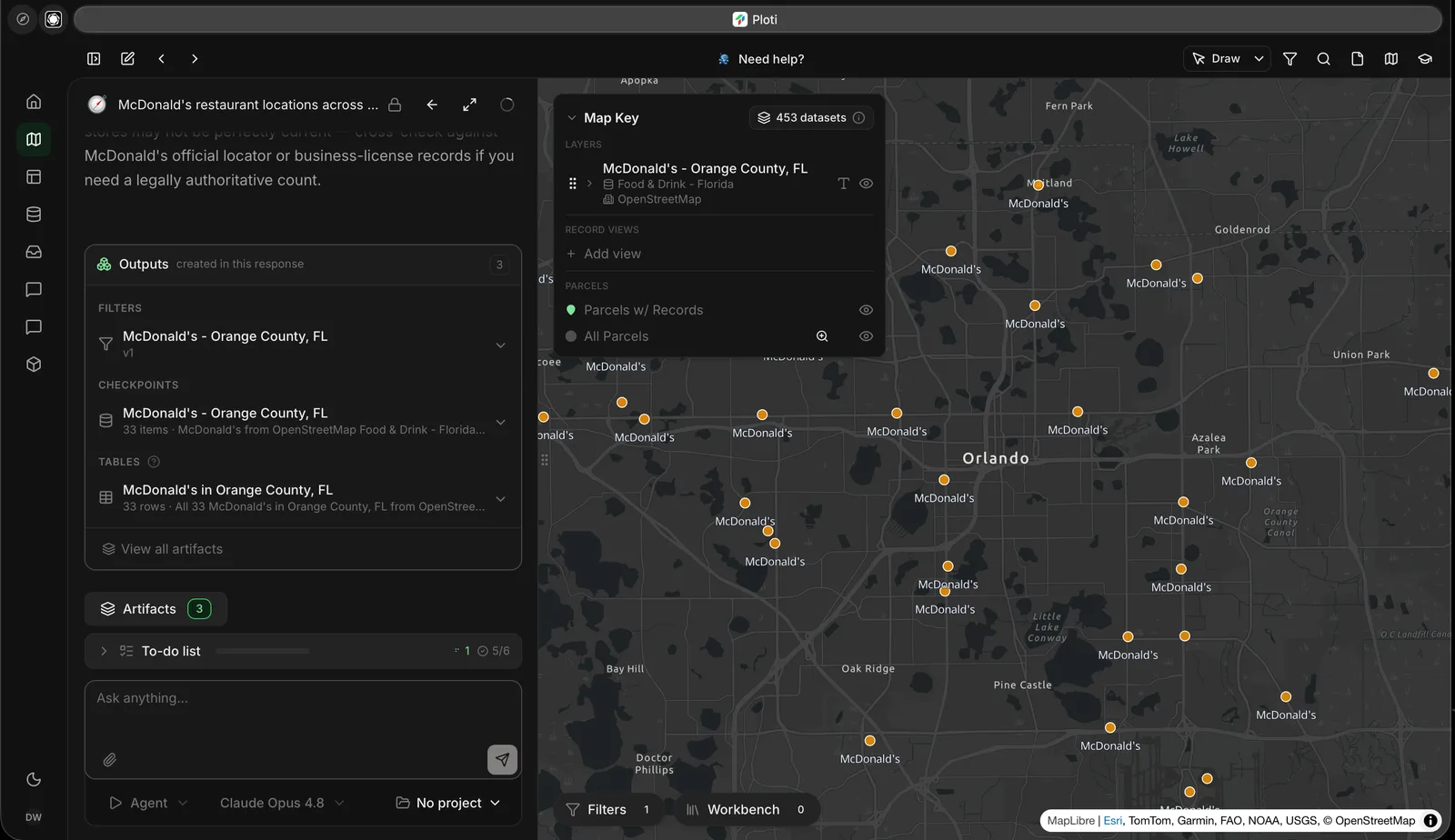Toggle visibility of McDonald's - Orange County layer
1455x840 pixels.
(x=866, y=184)
